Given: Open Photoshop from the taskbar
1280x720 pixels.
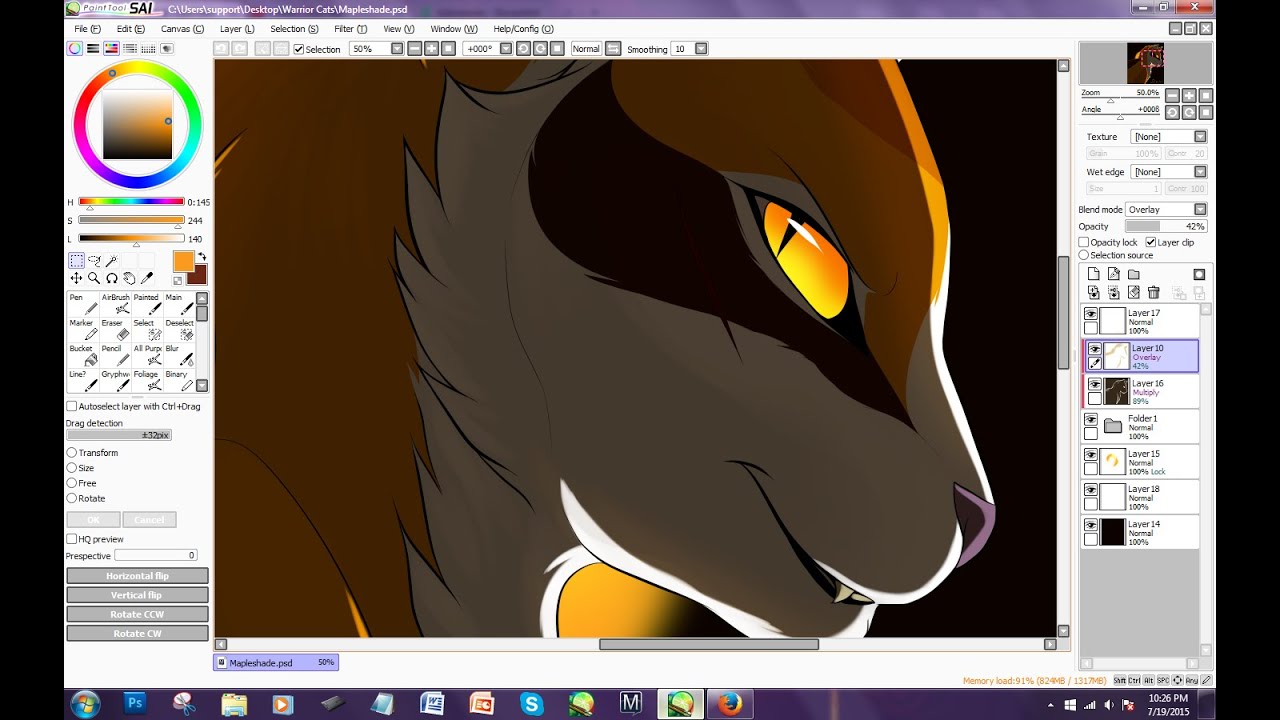Looking at the screenshot, I should tap(136, 703).
